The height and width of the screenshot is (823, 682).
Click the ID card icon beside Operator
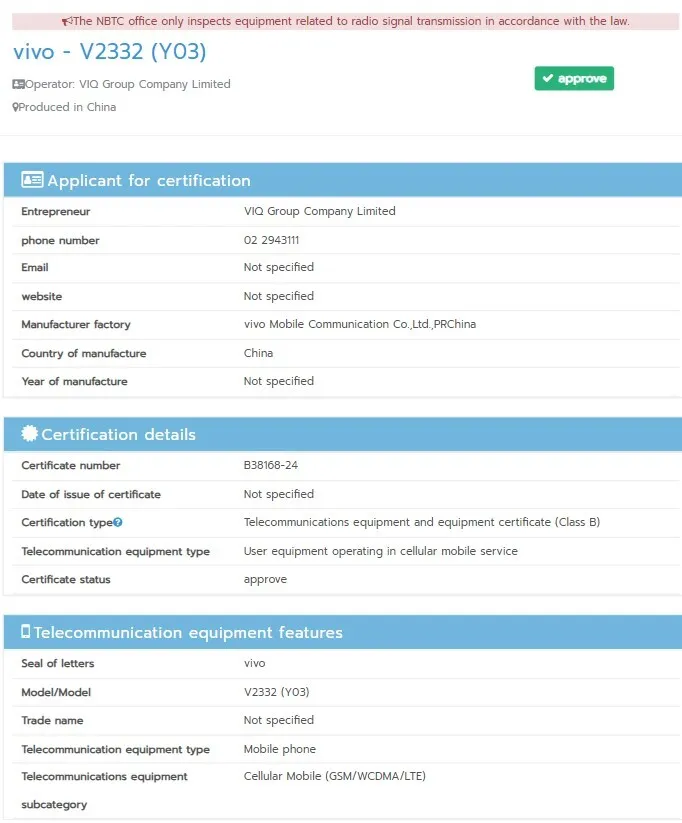pos(18,85)
